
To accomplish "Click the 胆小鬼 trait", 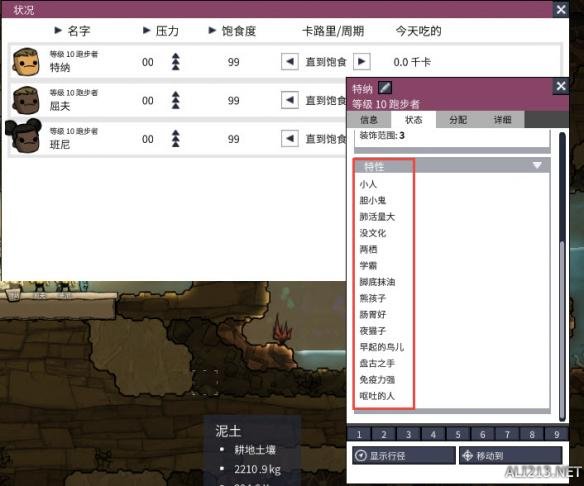I will coord(373,200).
